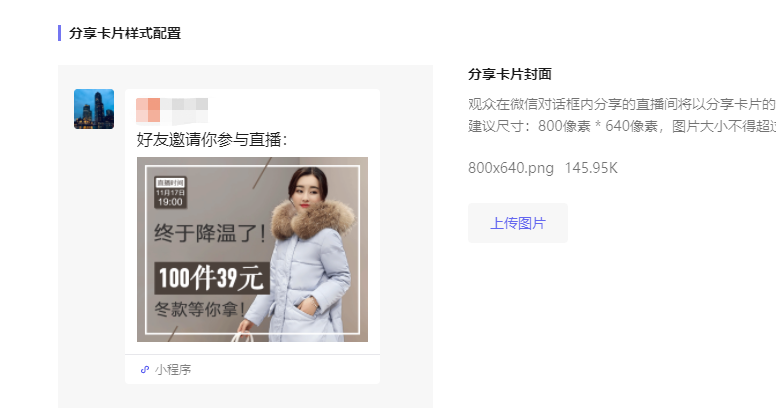This screenshot has height=420, width=776.
Task: Click the fur hood of the model
Action: coord(313,218)
